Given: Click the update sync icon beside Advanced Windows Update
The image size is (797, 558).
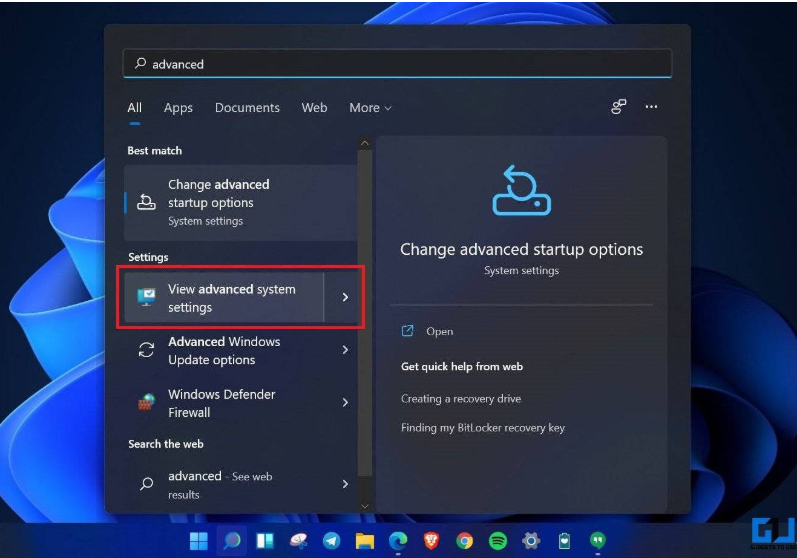Looking at the screenshot, I should tap(146, 350).
